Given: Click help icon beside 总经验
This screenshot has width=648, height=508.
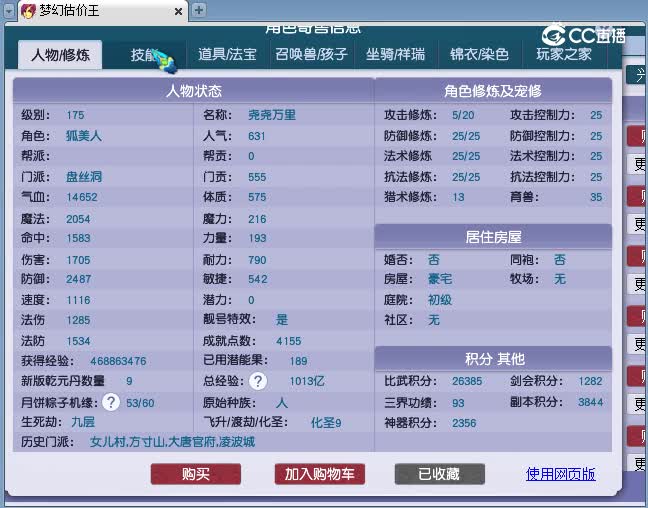Looking at the screenshot, I should tap(258, 381).
